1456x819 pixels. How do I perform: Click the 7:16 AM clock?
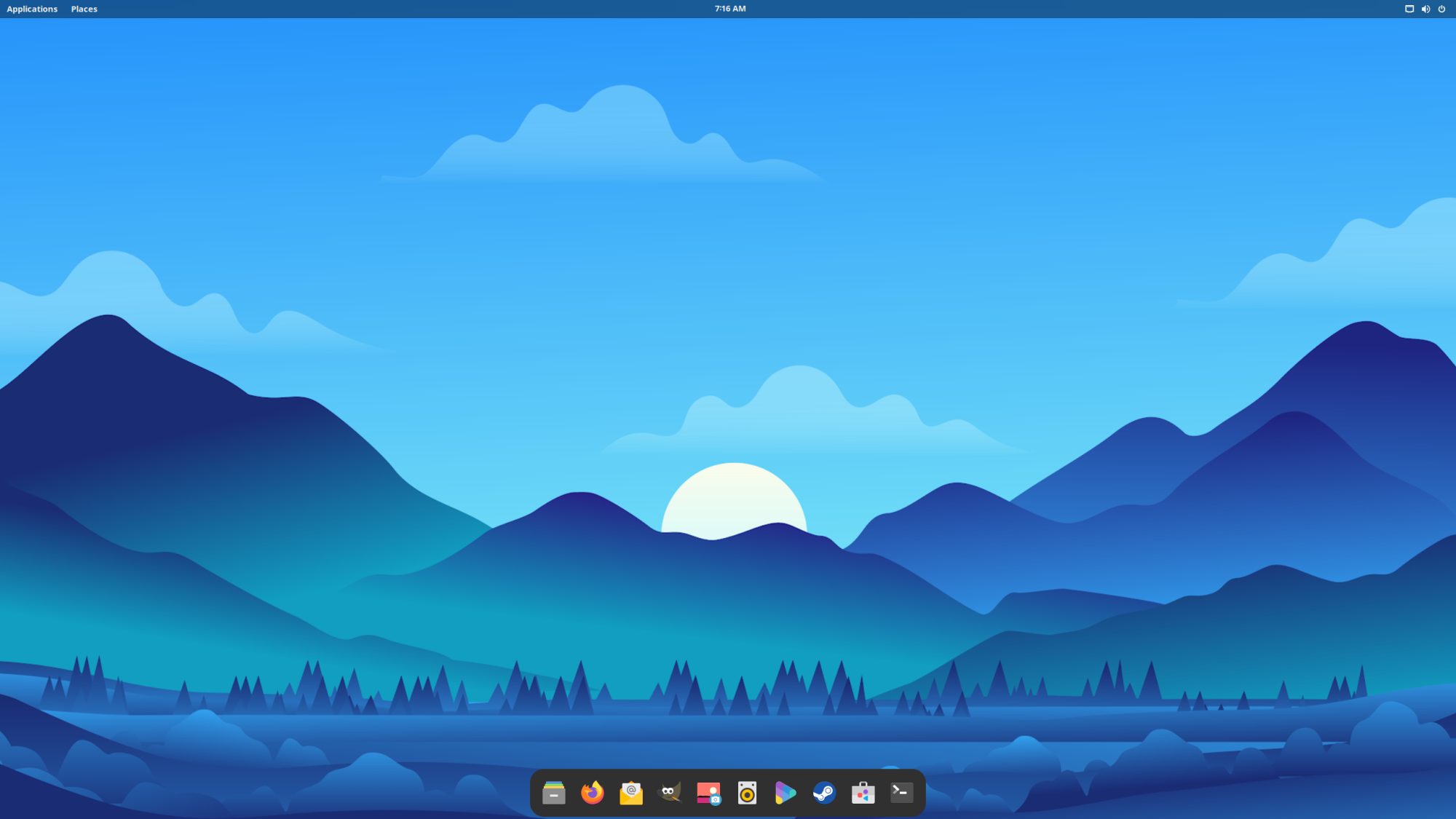(x=729, y=9)
